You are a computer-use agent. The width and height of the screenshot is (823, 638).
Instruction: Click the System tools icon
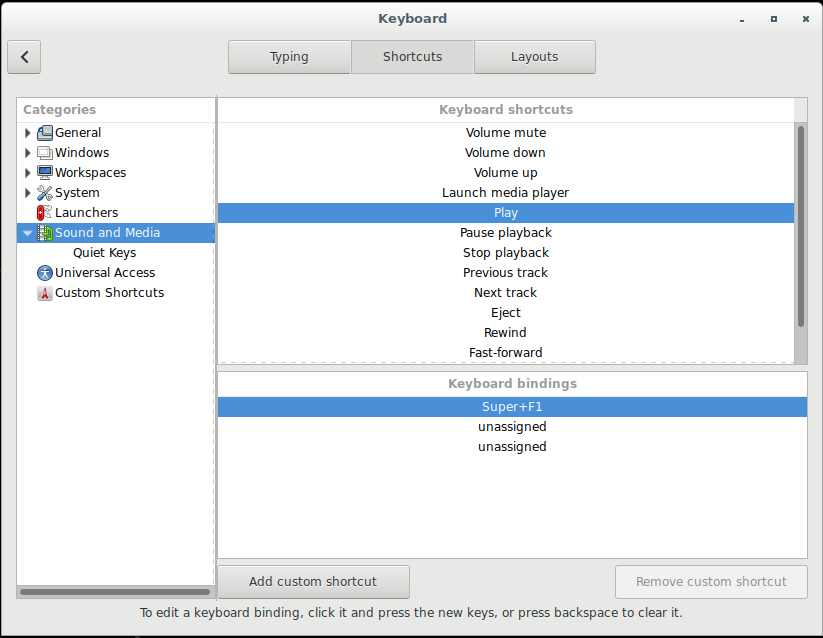point(45,193)
